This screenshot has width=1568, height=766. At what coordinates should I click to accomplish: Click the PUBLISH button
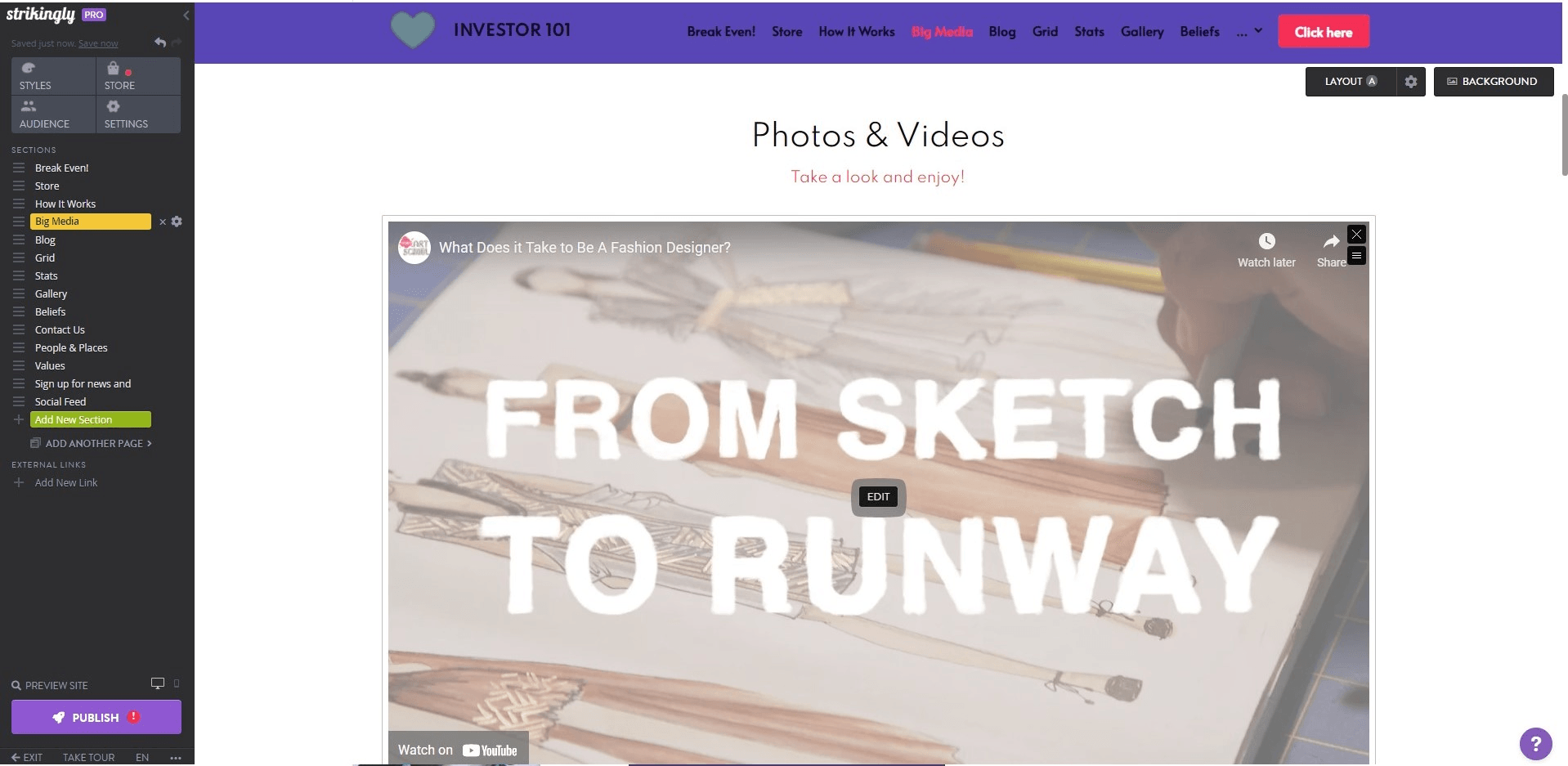point(96,717)
